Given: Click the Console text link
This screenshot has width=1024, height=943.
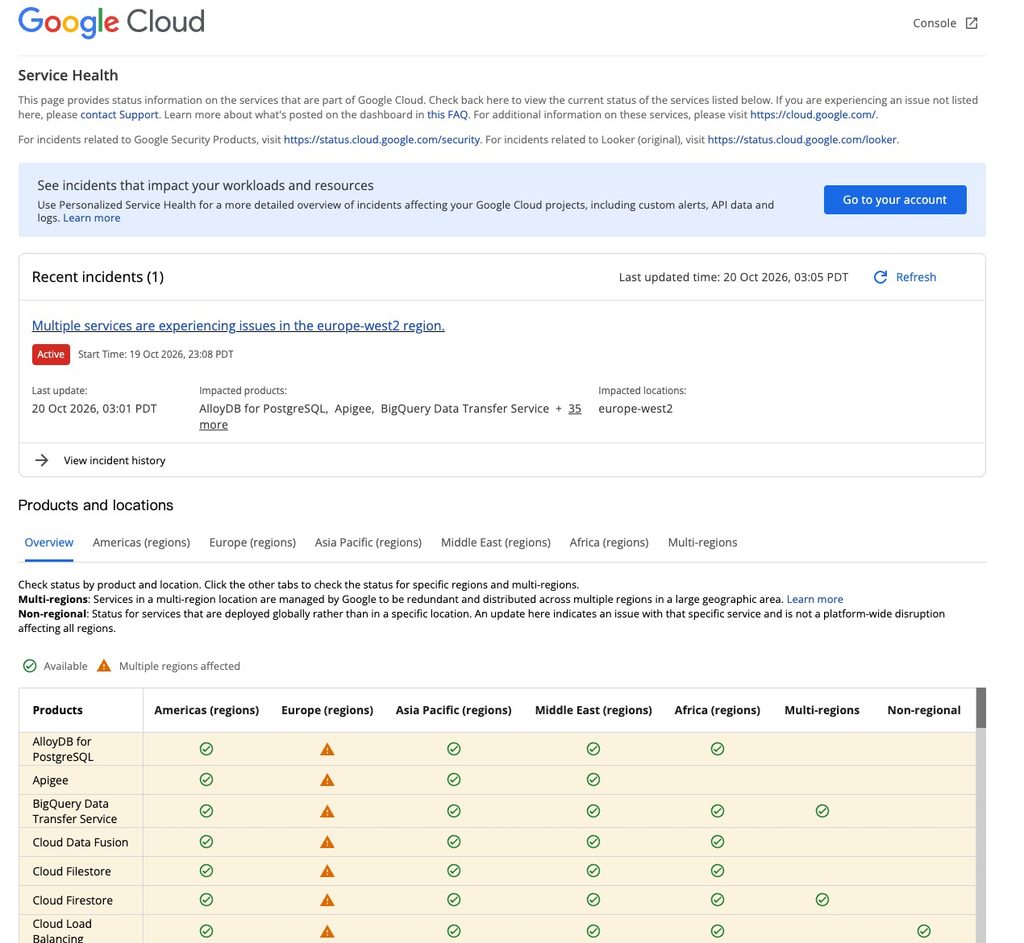Looking at the screenshot, I should tap(934, 24).
